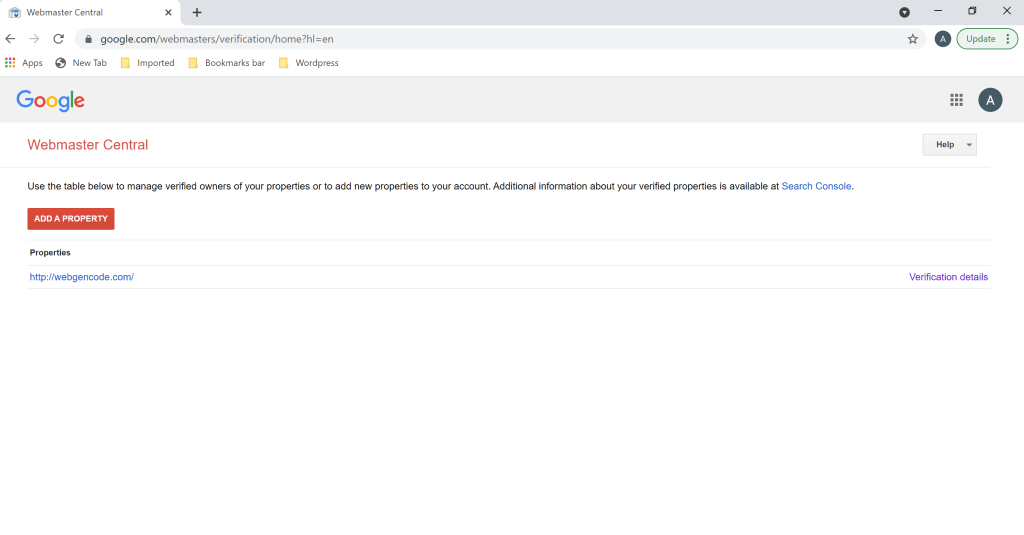Go back using the browser back arrow
The image size is (1024, 535).
pyautogui.click(x=10, y=39)
